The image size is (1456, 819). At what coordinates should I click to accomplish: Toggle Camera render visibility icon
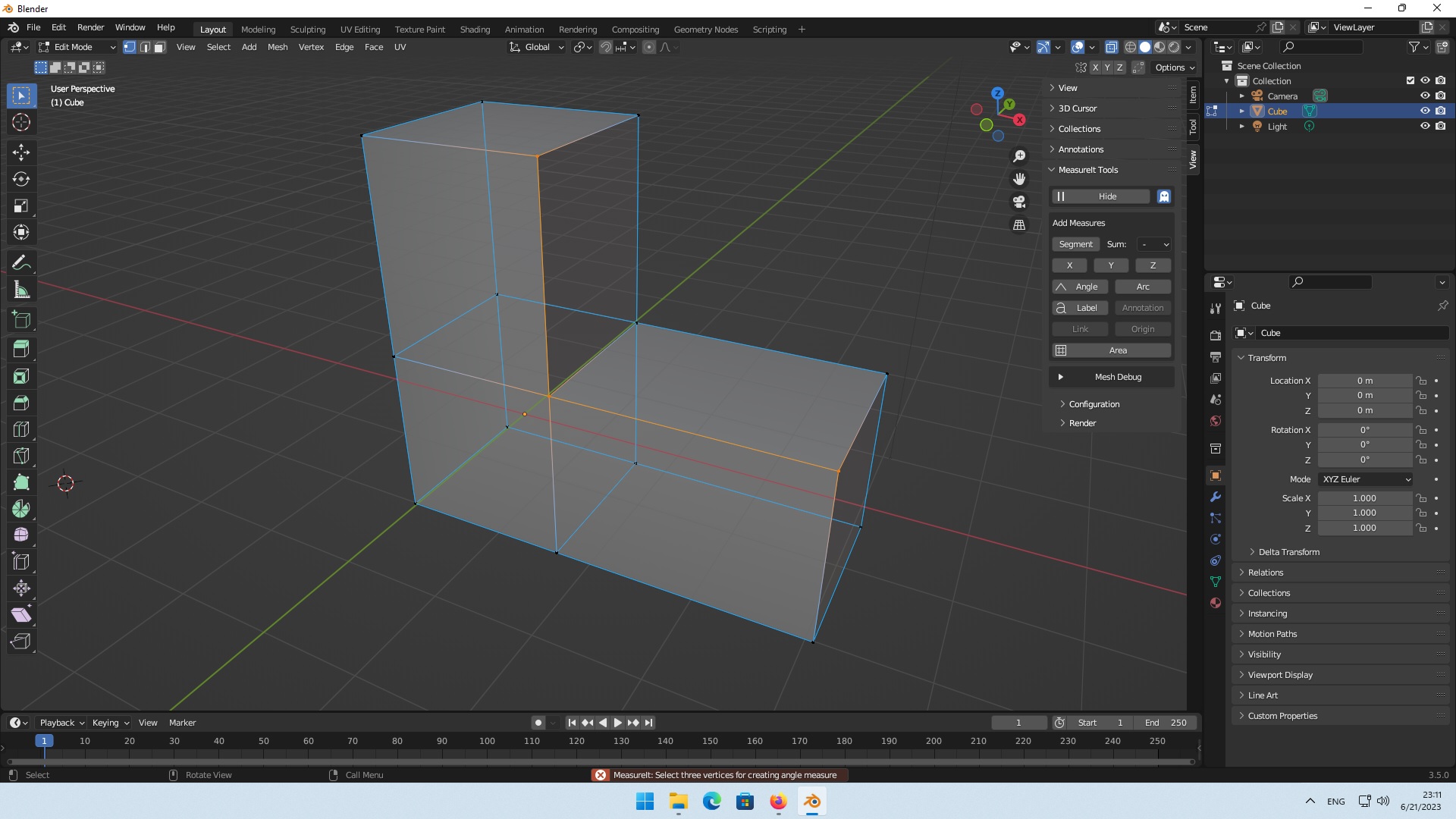tap(1440, 96)
